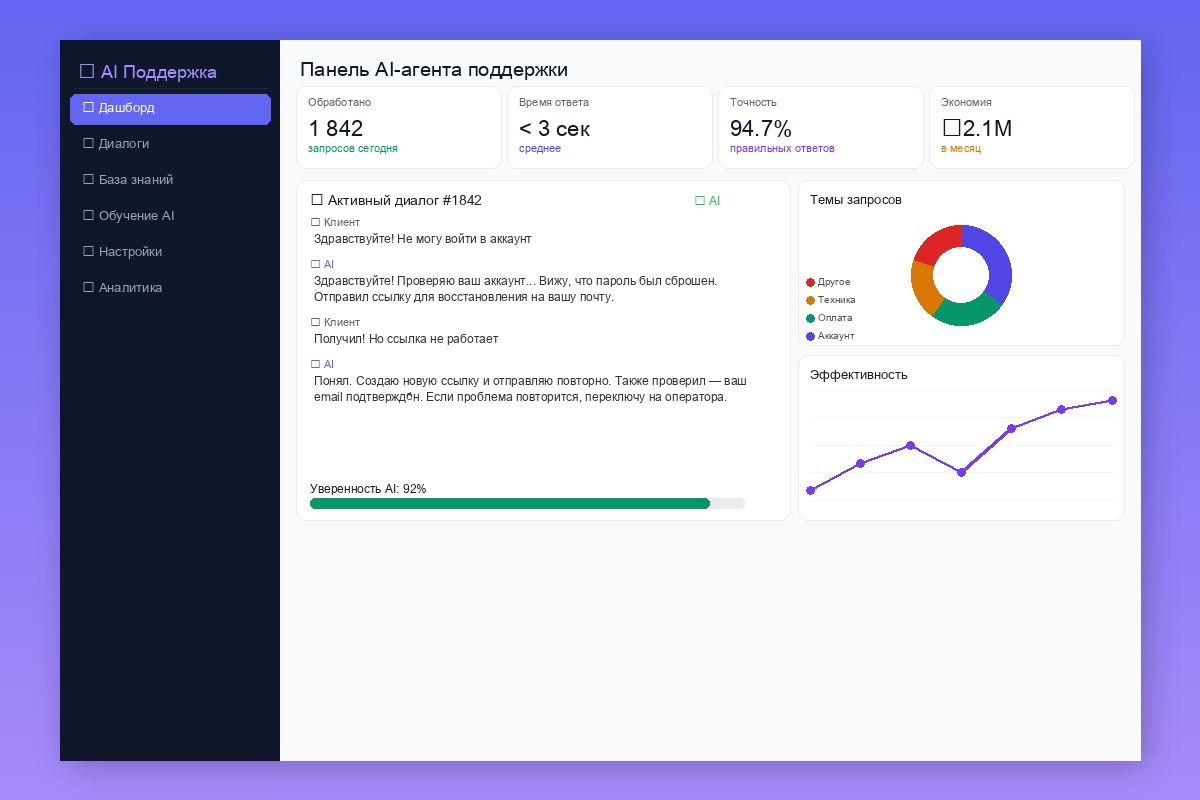The image size is (1200, 800).
Task: Click the Обучение AI sidebar icon
Action: pyautogui.click(x=88, y=215)
